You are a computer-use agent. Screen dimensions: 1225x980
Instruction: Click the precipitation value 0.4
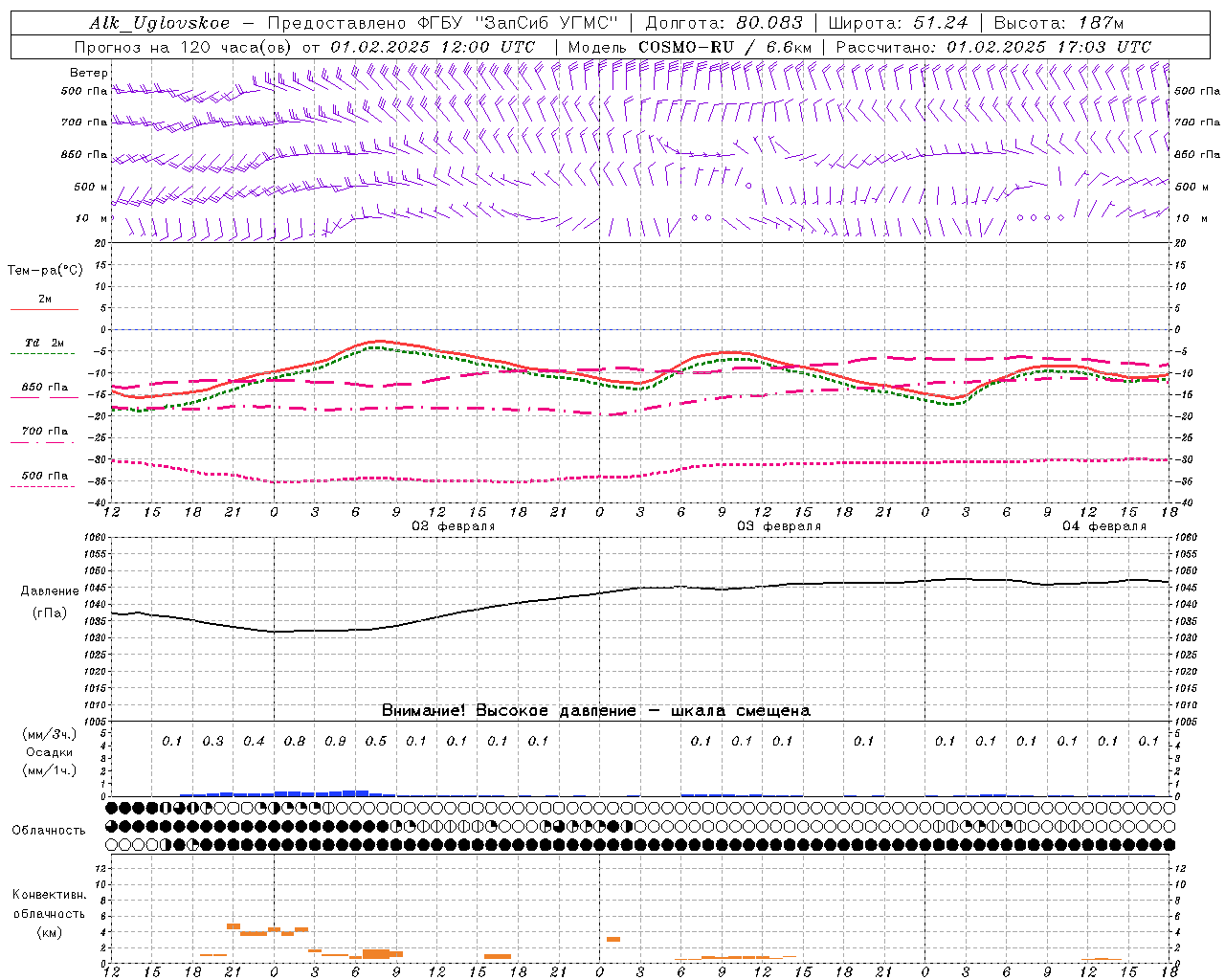tap(254, 742)
